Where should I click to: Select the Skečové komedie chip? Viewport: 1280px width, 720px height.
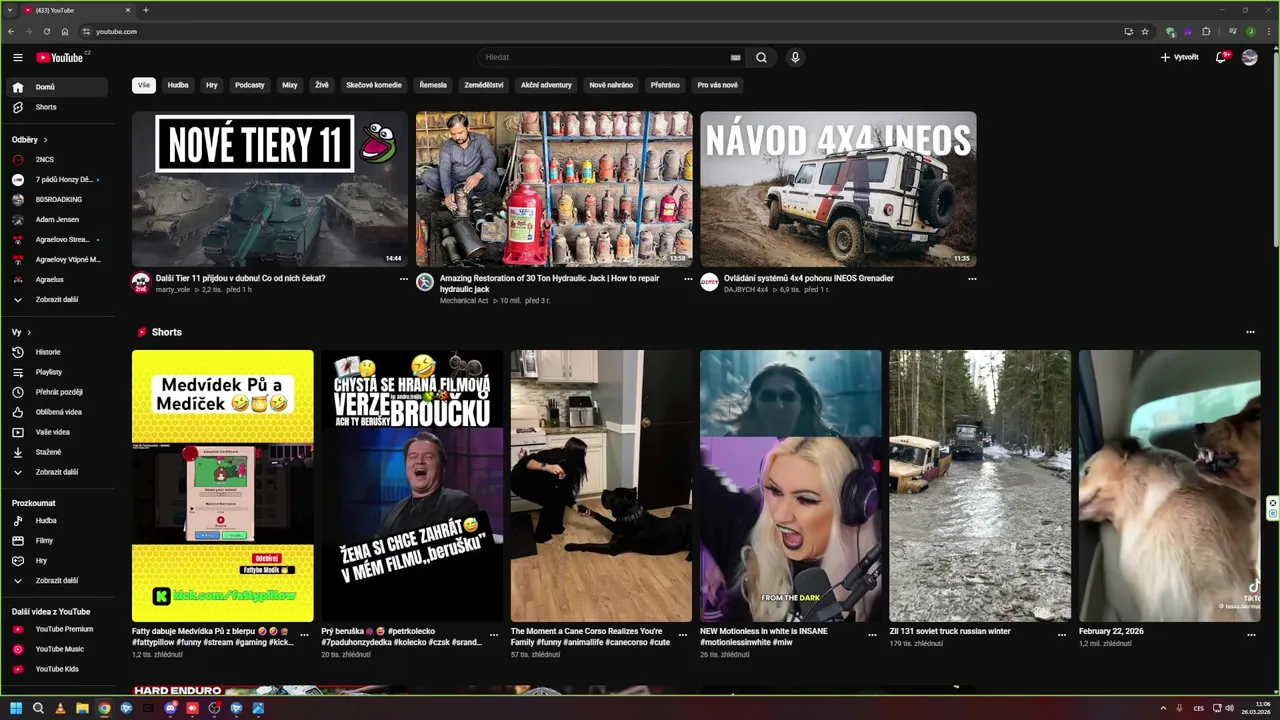tap(374, 85)
